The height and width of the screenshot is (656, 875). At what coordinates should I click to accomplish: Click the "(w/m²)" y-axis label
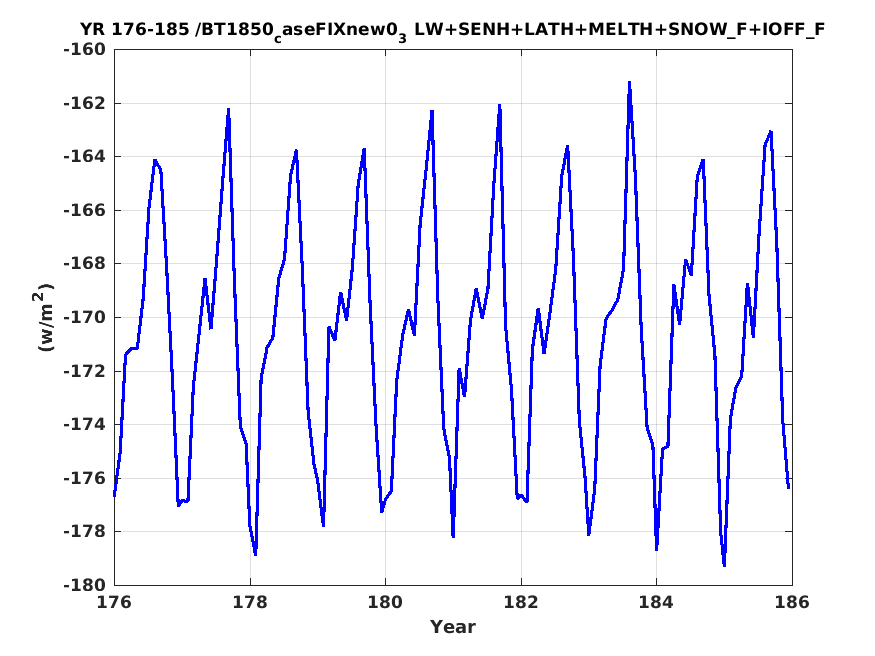tap(44, 317)
